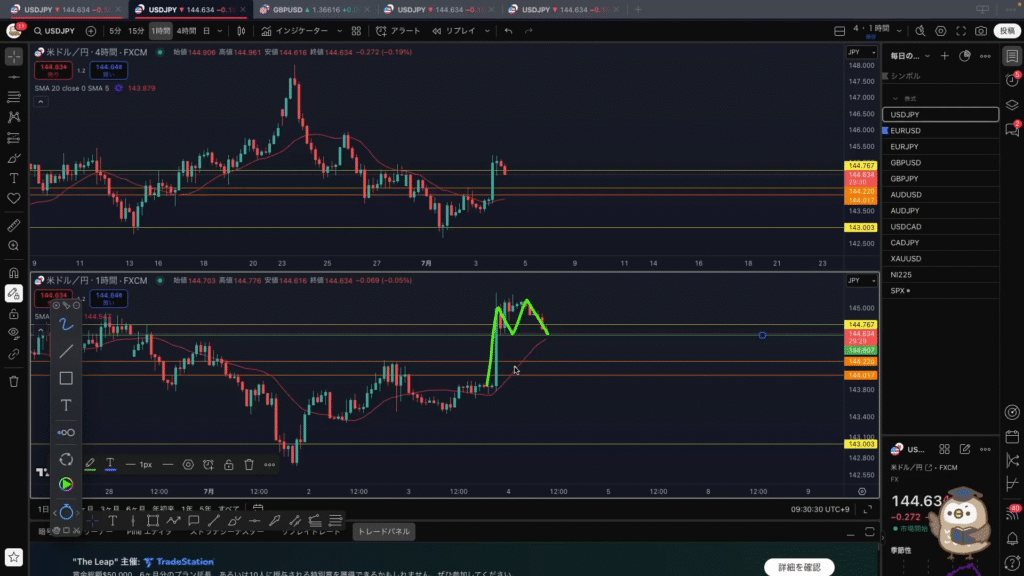Pick the curved brush tool in floating palette
The width and height of the screenshot is (1024, 576).
[66, 325]
